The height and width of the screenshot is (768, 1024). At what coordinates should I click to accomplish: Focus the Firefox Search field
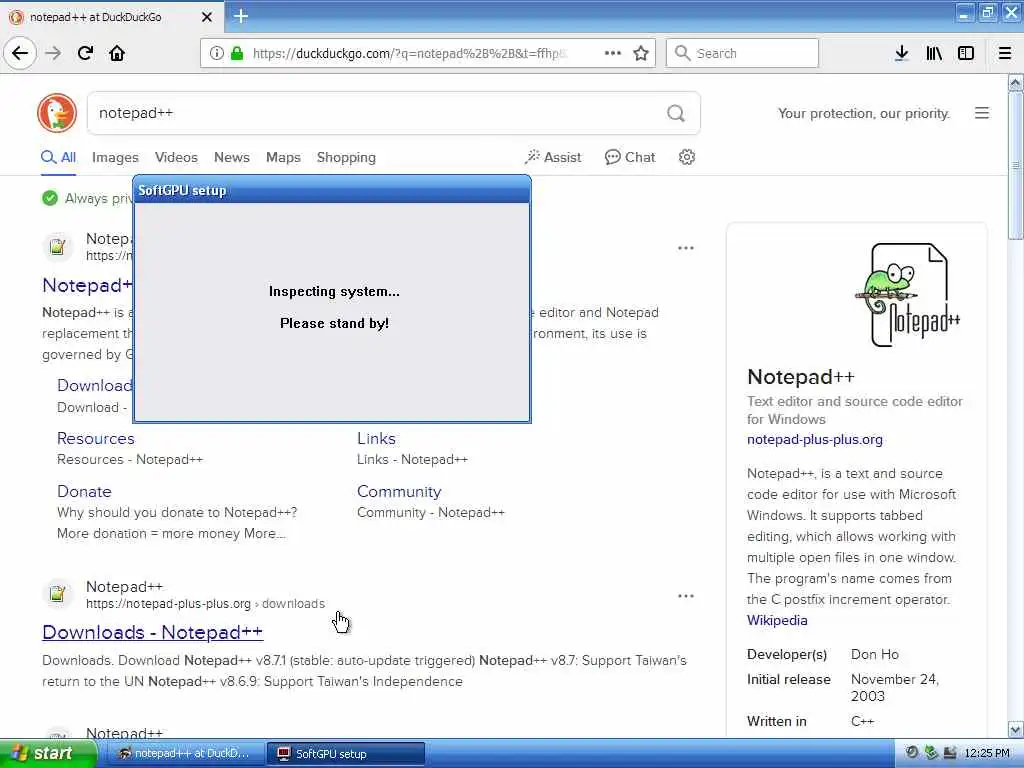(743, 53)
